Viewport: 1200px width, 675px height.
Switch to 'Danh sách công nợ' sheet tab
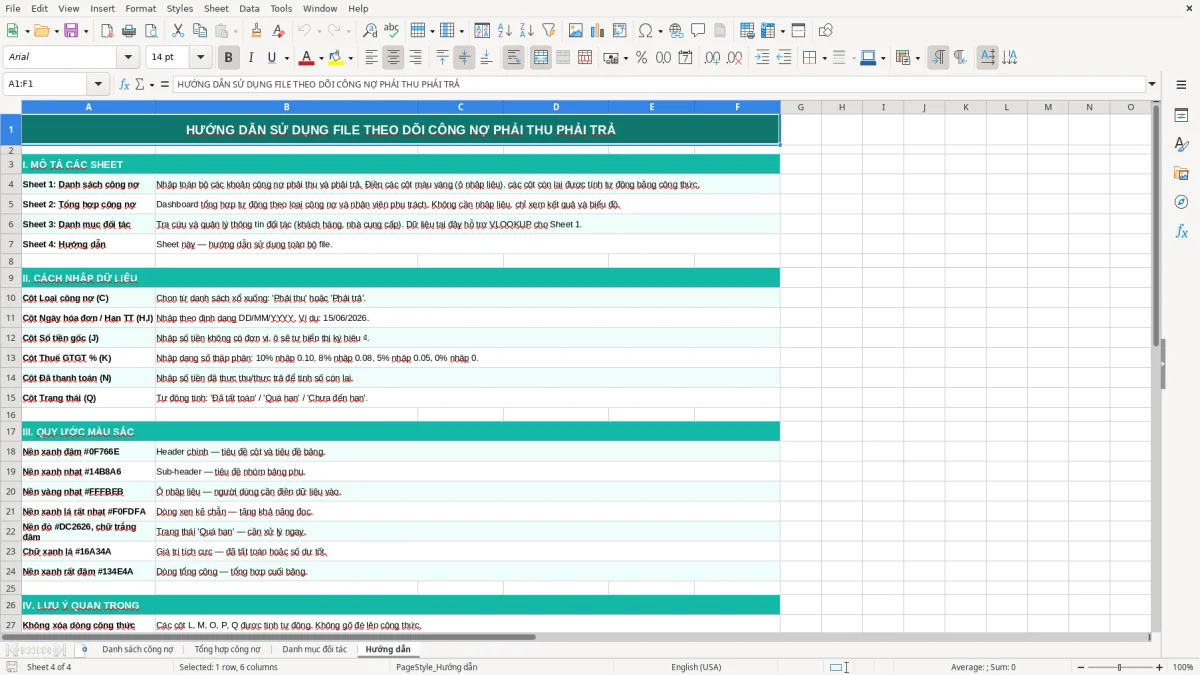tap(138, 649)
